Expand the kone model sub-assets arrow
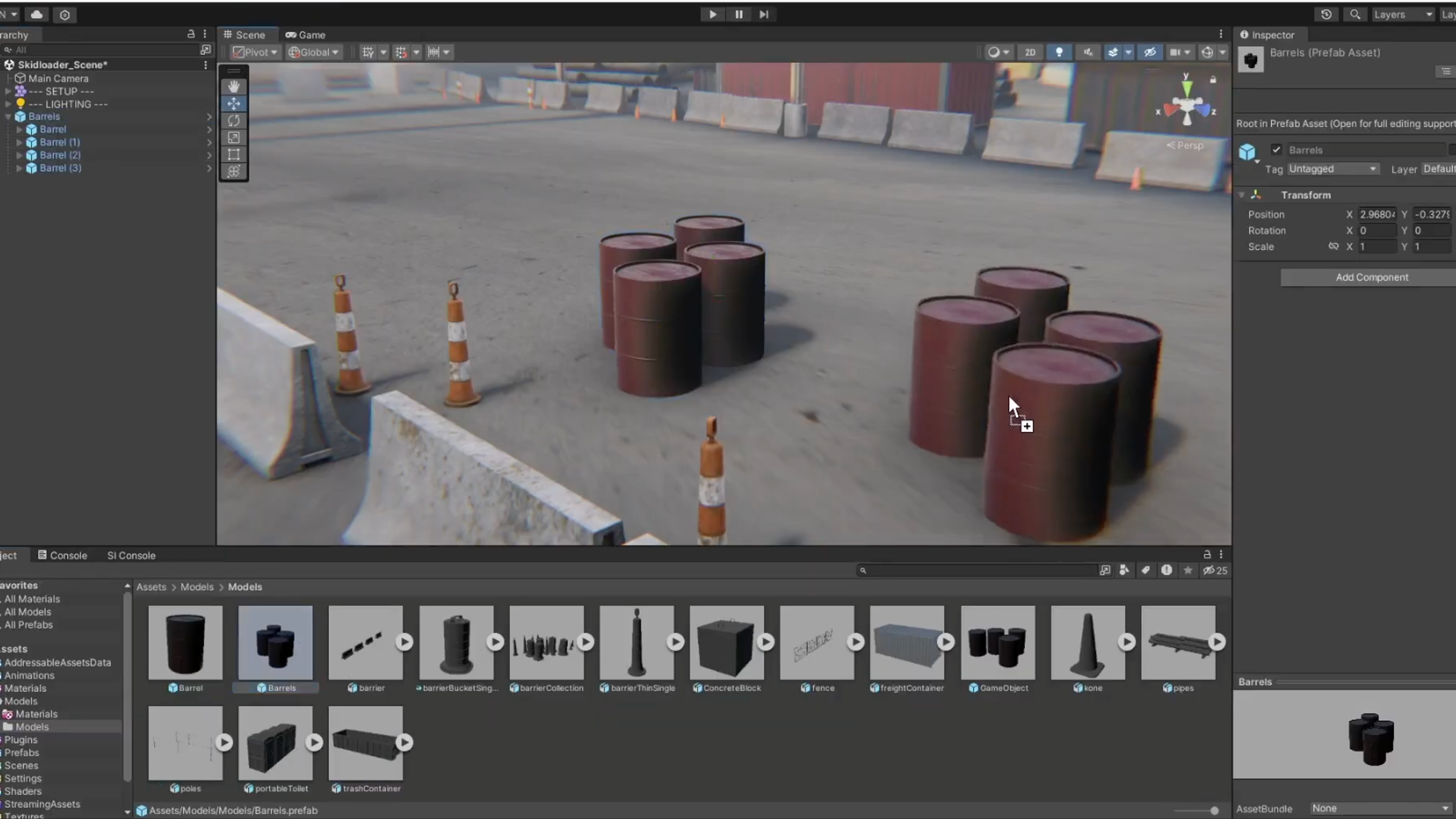 (x=1127, y=642)
